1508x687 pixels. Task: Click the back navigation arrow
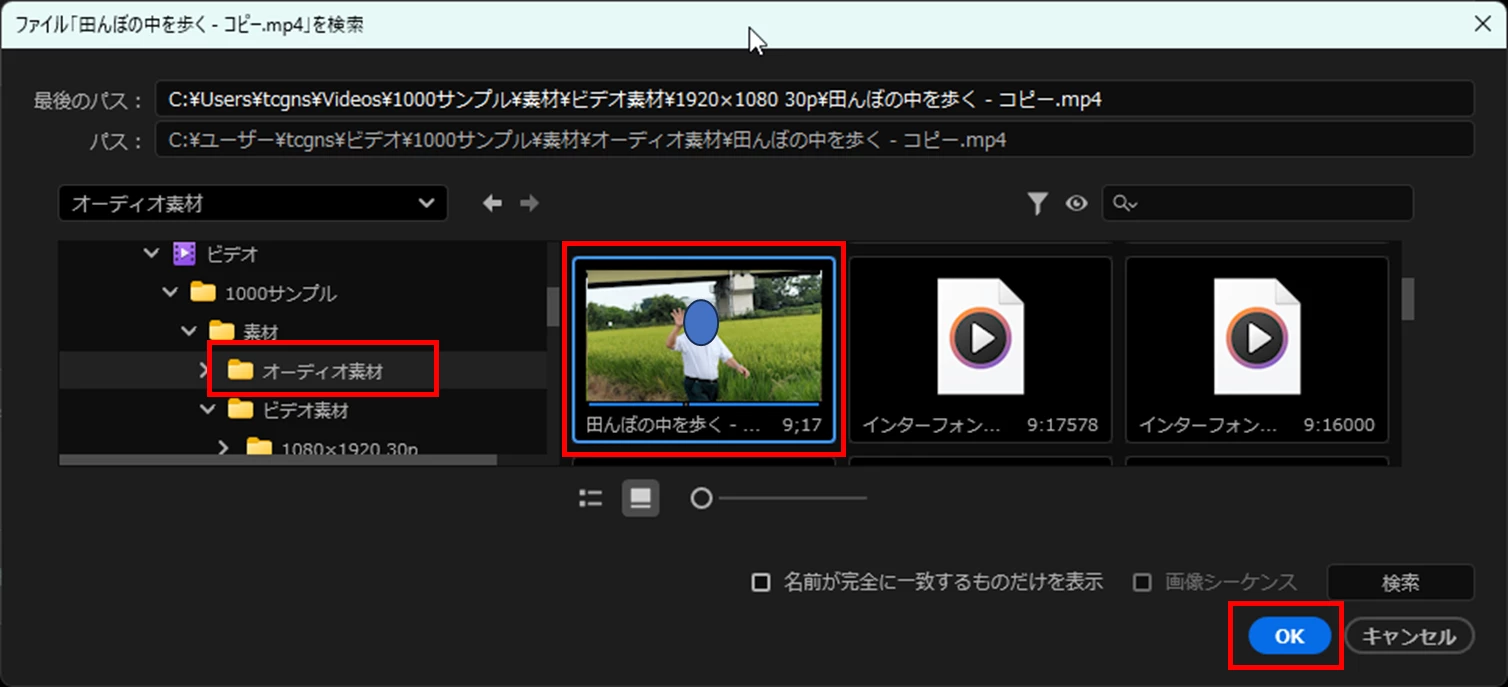coord(492,203)
